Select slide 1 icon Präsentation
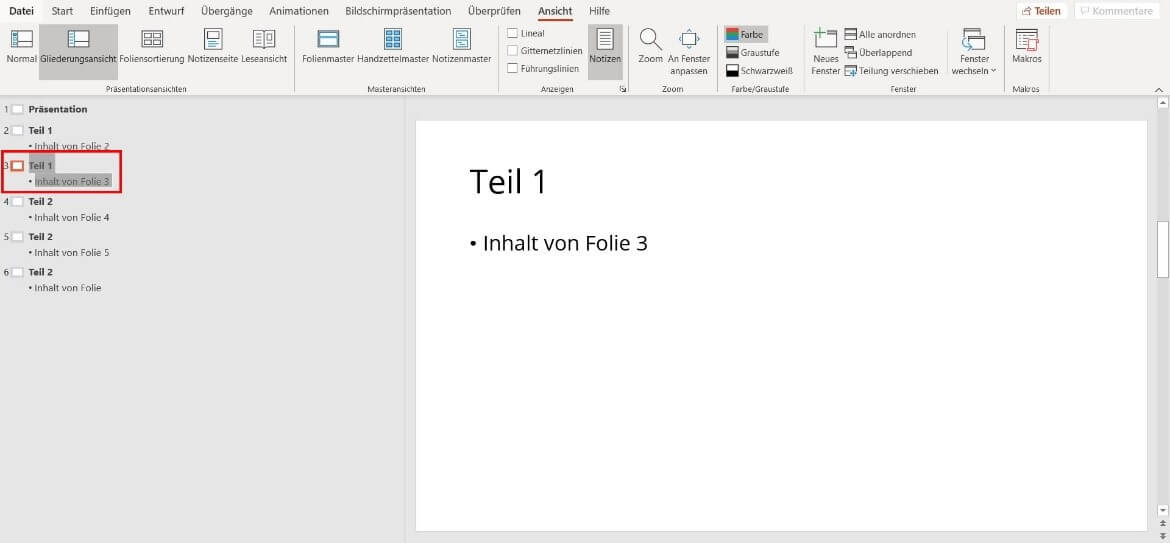The image size is (1170, 543). [18, 110]
